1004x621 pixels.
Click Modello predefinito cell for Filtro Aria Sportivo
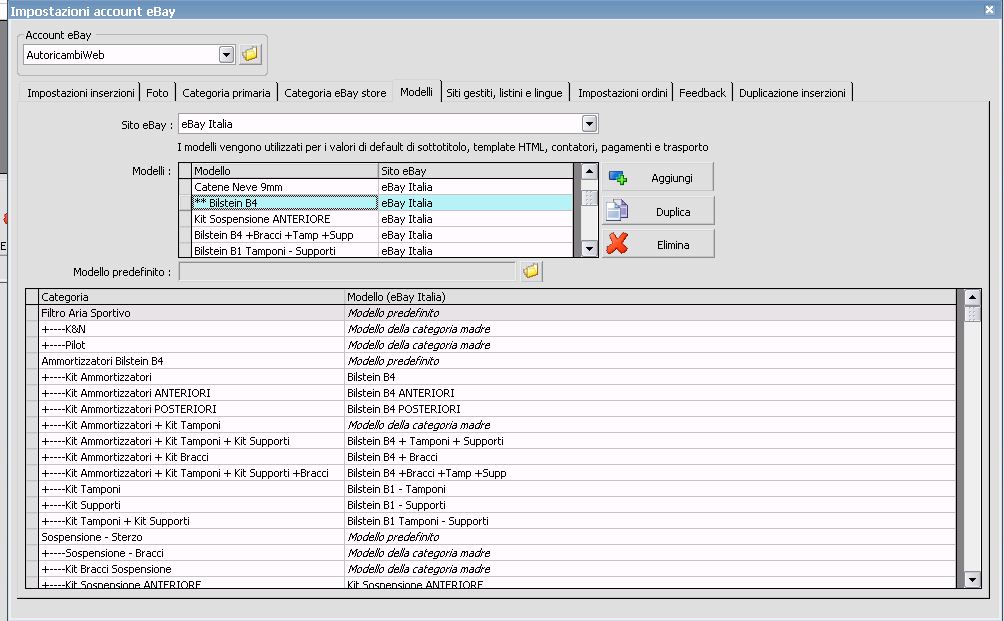pos(649,313)
